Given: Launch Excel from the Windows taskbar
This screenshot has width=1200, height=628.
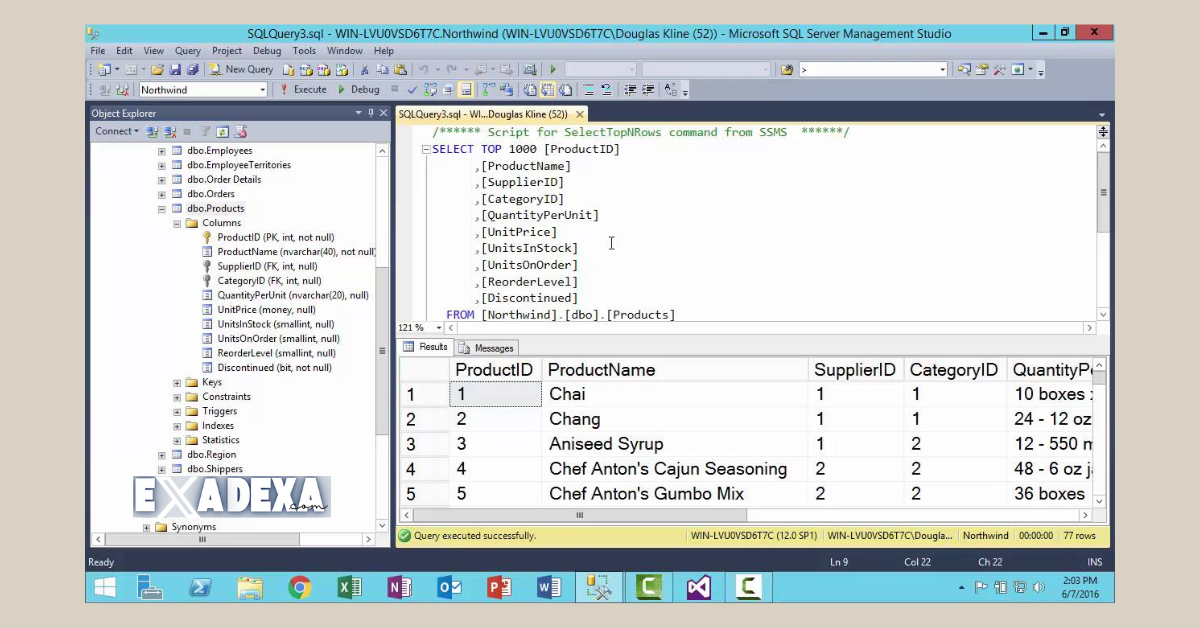Looking at the screenshot, I should point(349,587).
